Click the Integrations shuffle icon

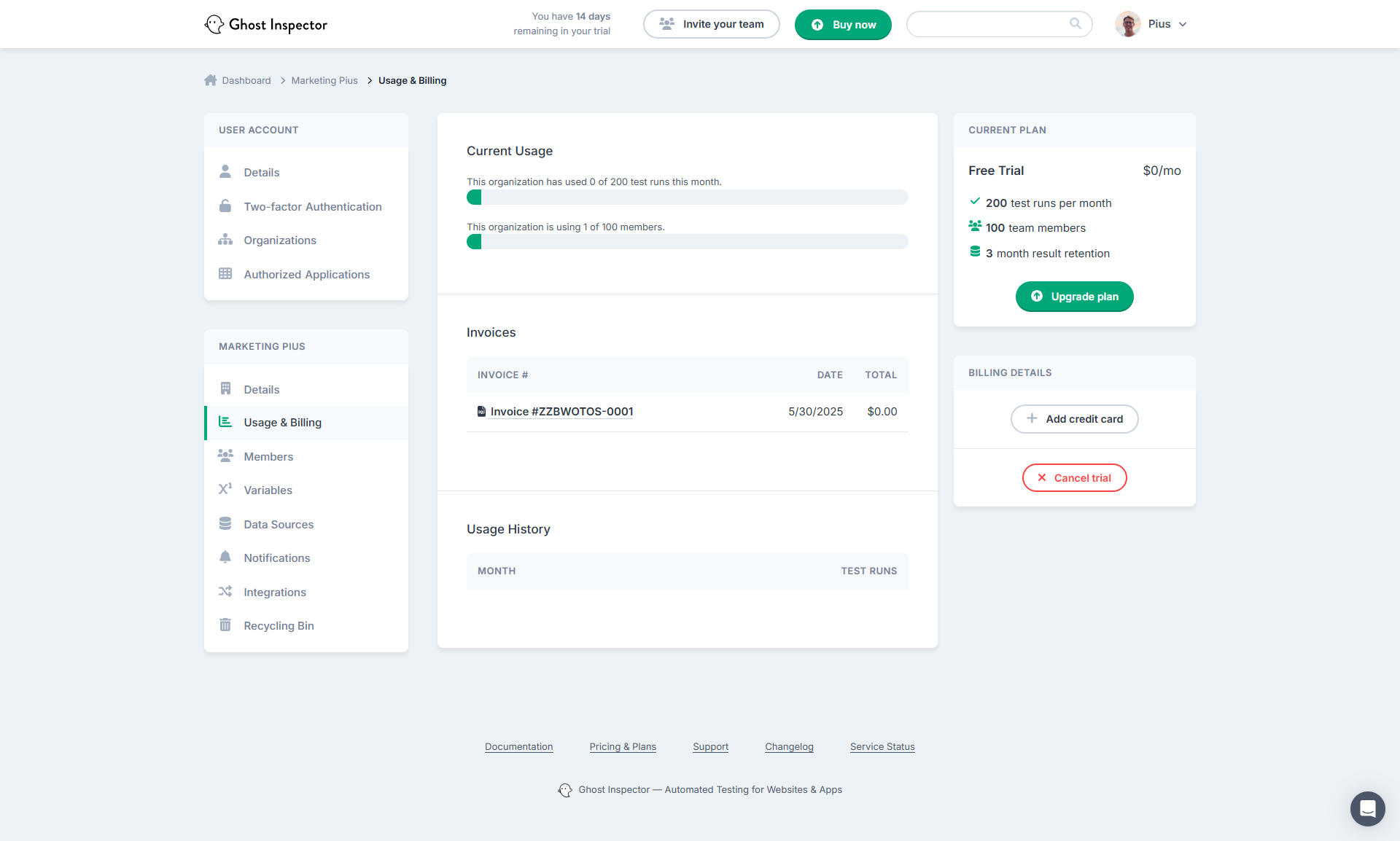pos(225,592)
